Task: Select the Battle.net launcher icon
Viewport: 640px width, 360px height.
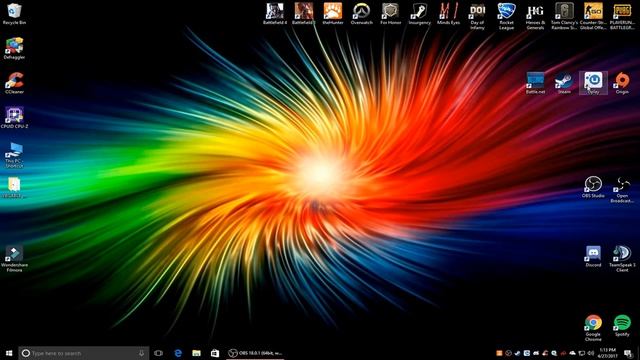Action: (535, 83)
